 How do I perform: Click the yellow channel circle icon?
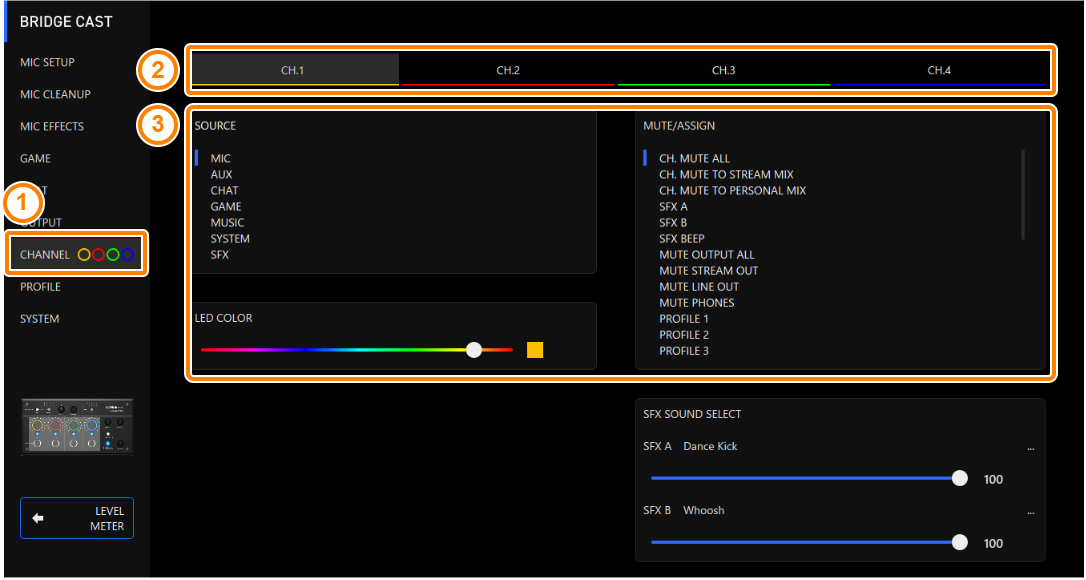click(84, 255)
